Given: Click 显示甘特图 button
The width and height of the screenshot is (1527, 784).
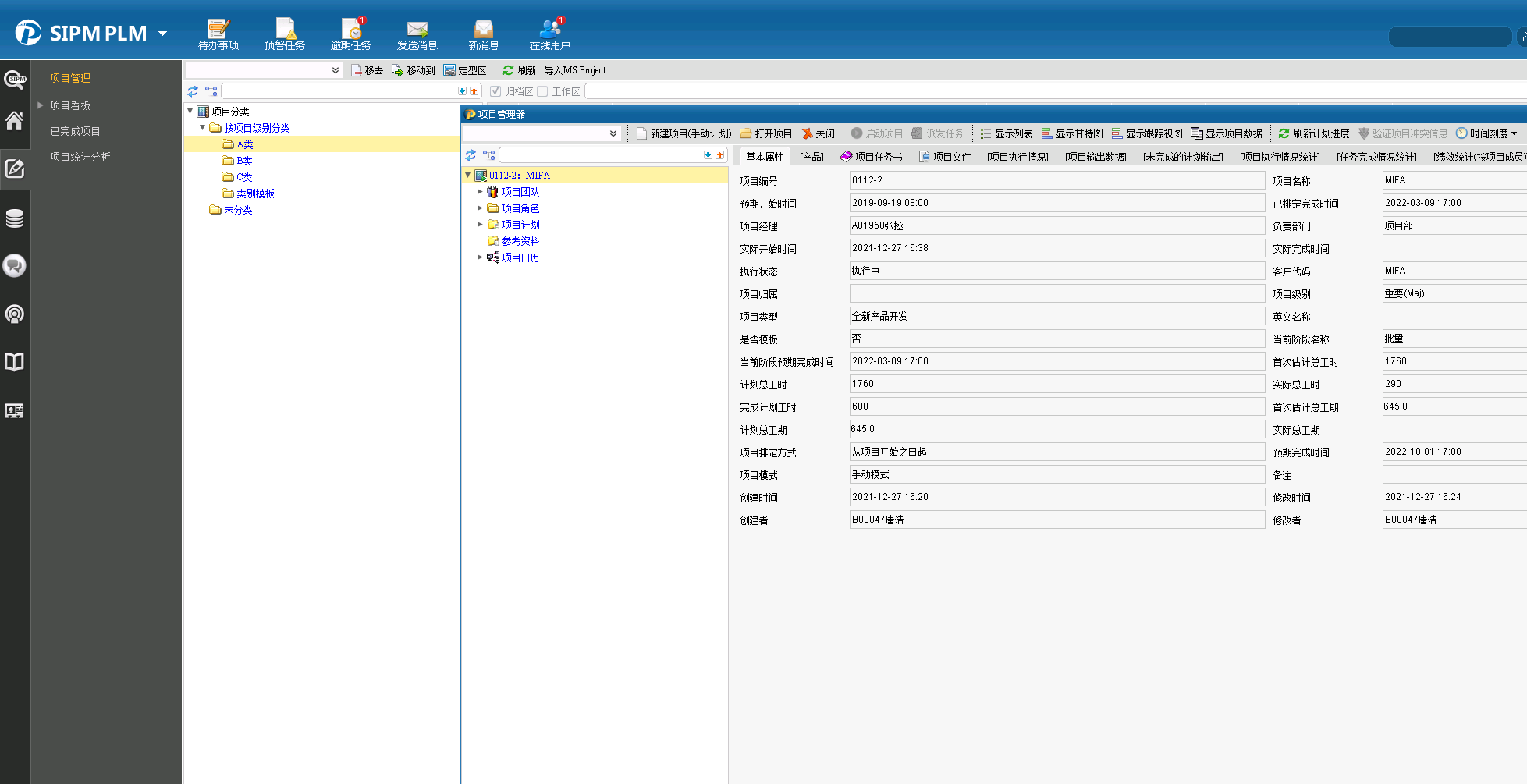Looking at the screenshot, I should click(x=1072, y=133).
